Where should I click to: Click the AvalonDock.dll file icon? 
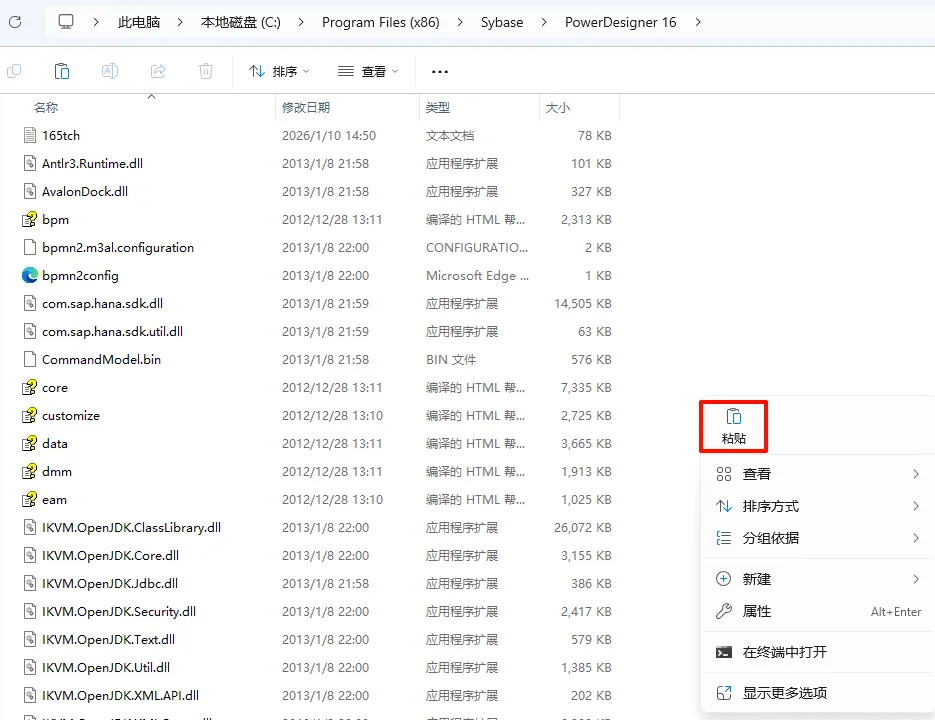pos(30,191)
